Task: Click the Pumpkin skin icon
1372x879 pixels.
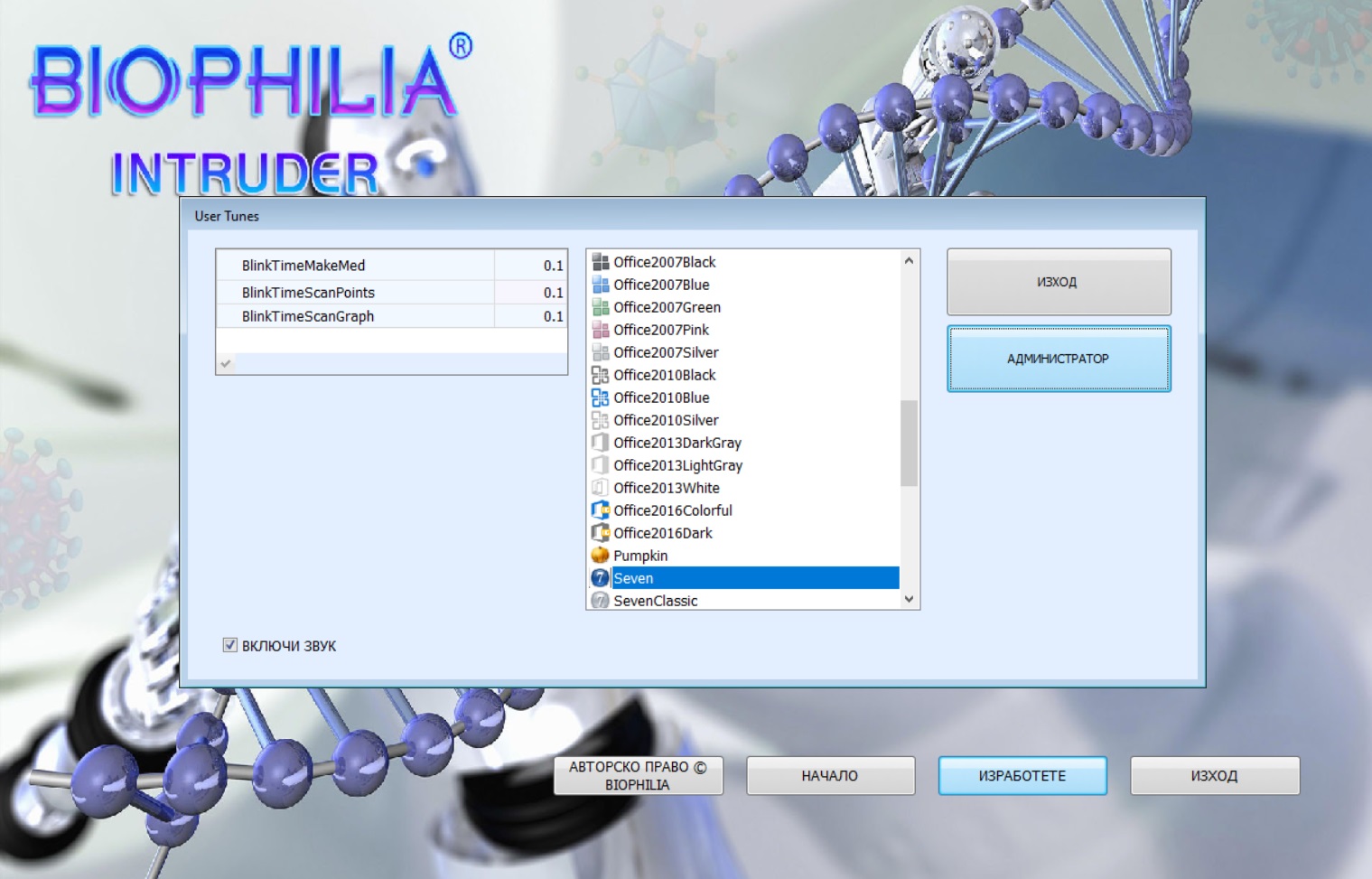Action: click(600, 556)
